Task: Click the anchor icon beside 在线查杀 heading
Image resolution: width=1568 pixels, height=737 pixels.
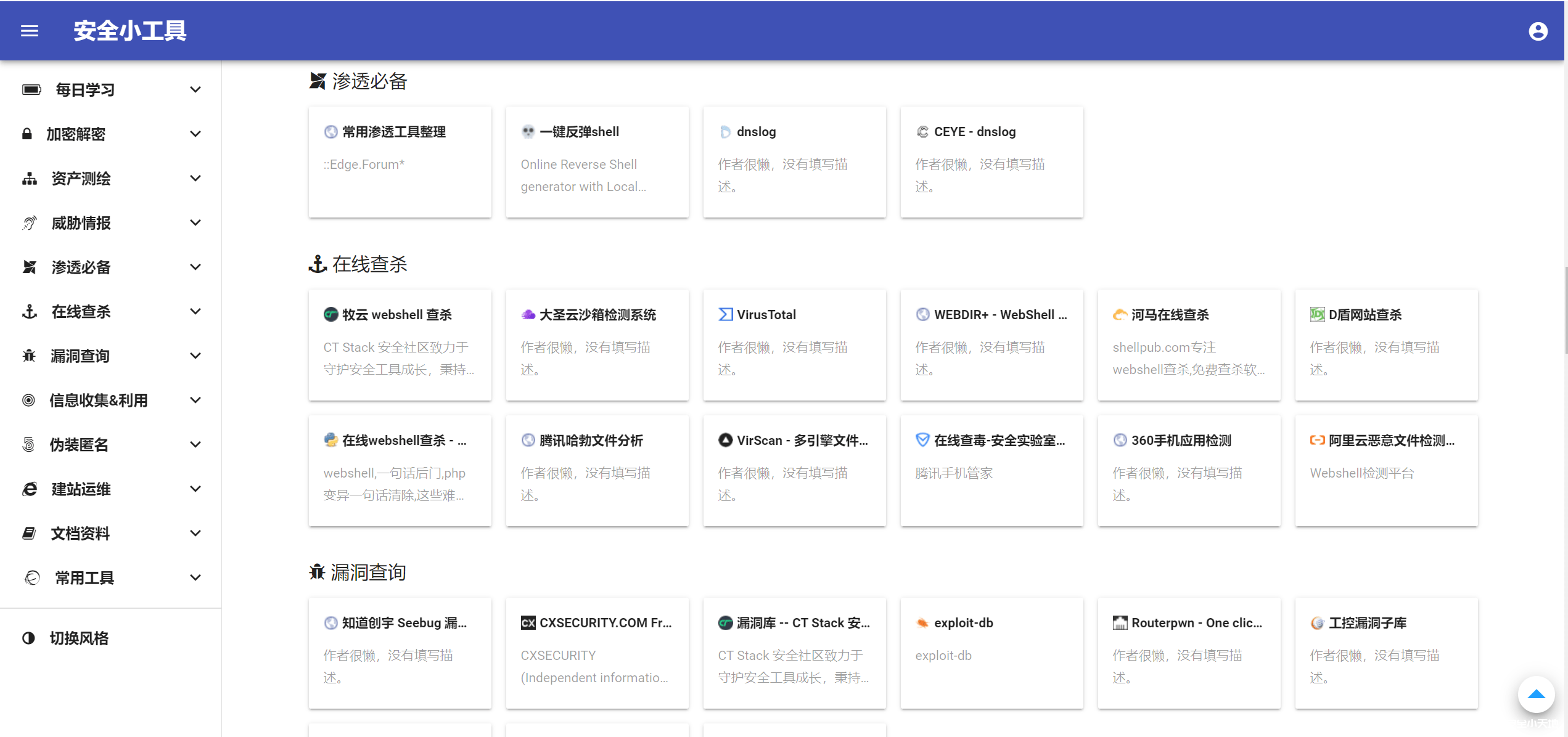Action: 316,264
